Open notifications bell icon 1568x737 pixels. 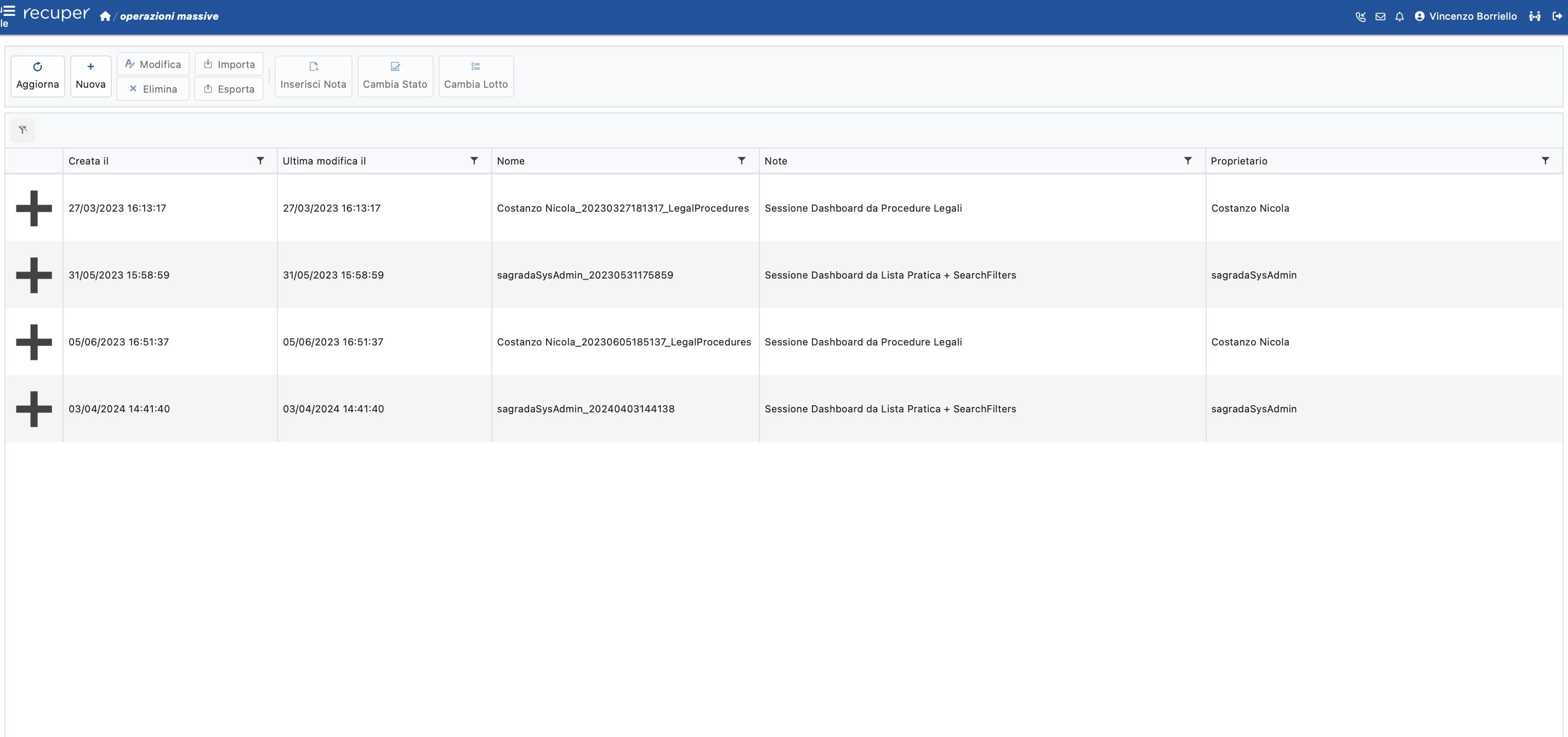click(x=1399, y=16)
